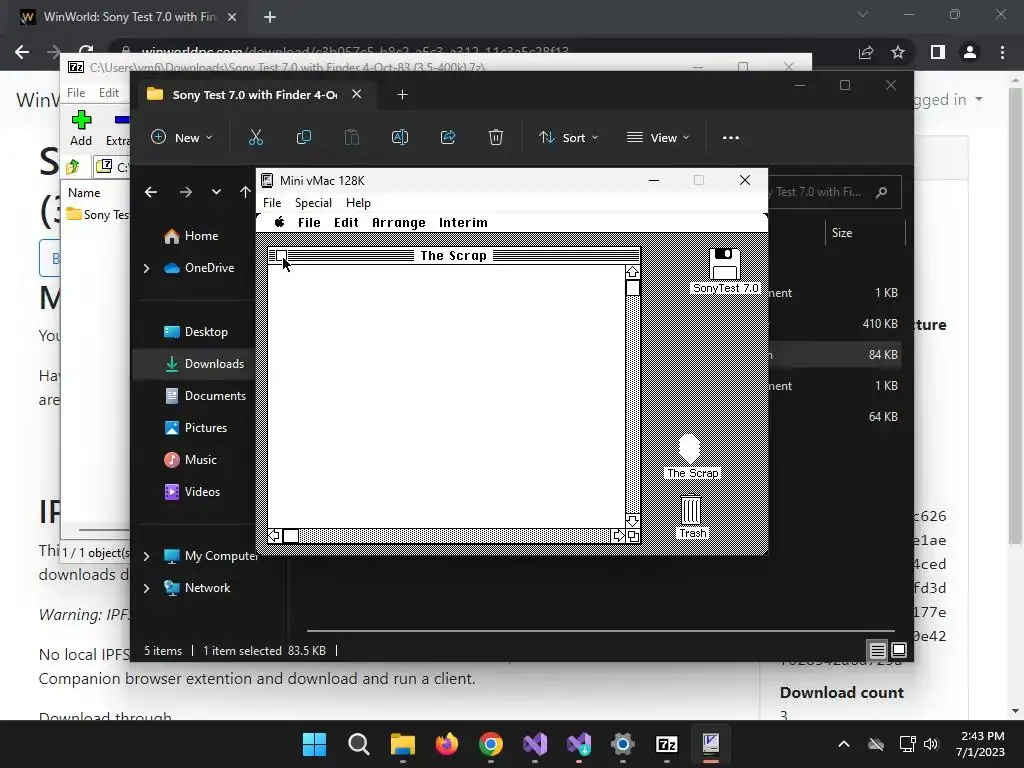Open recent locations chevron in File Explorer
The image size is (1024, 768).
(x=216, y=192)
